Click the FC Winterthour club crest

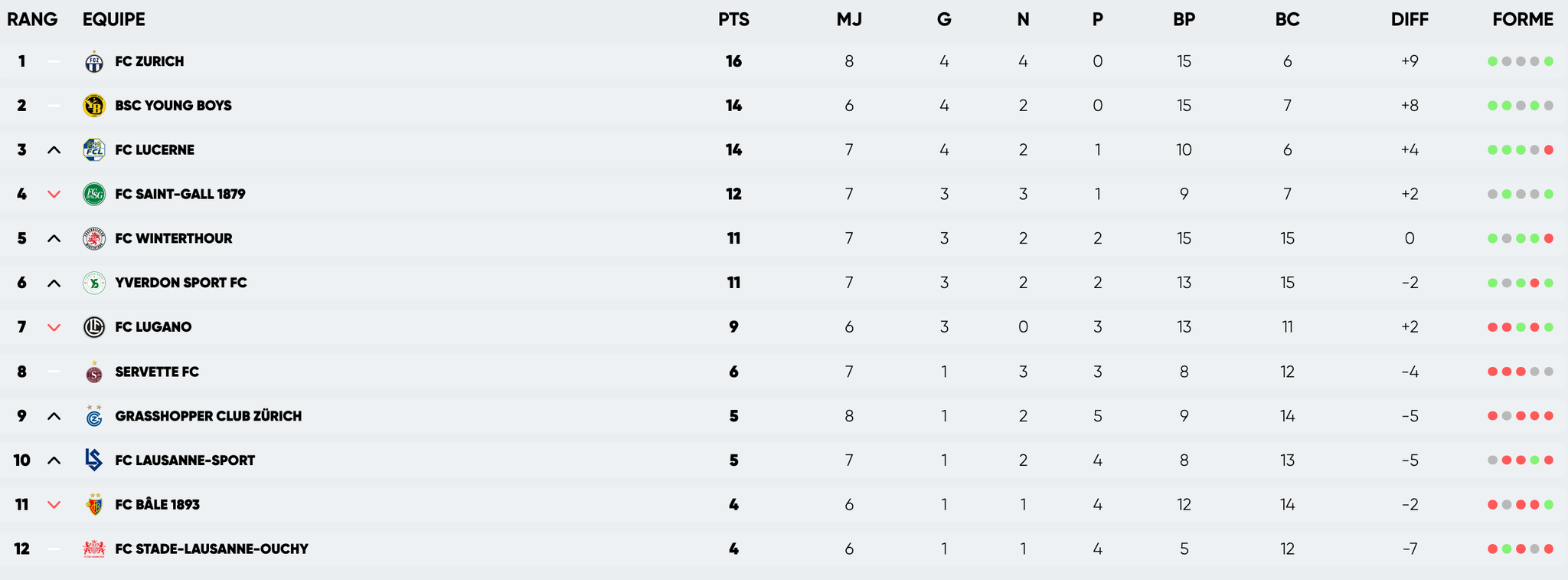click(93, 239)
